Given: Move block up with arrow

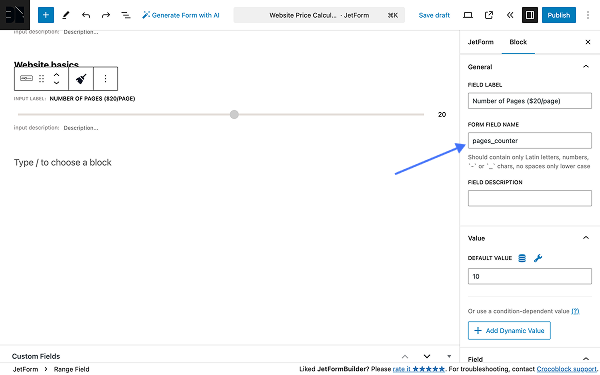Looking at the screenshot, I should pyautogui.click(x=56, y=75).
